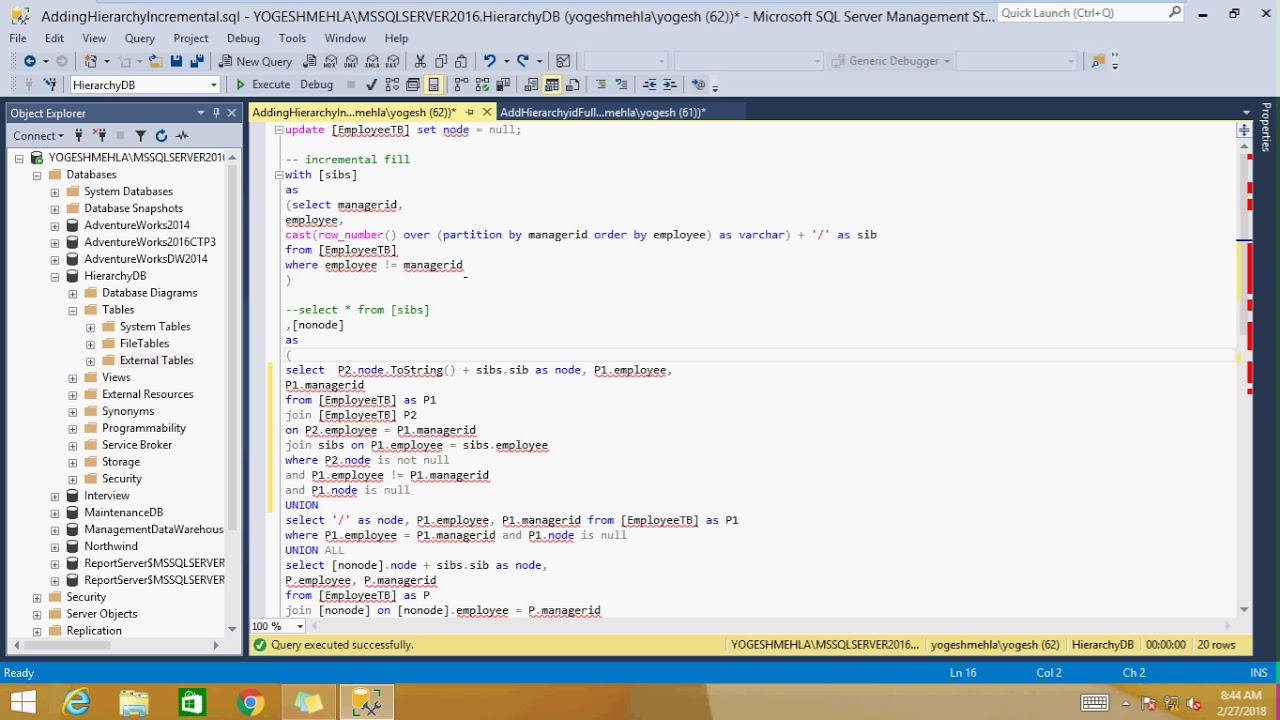Toggle Results to Grid mode
Screen dimensions: 1280x720
[552, 85]
